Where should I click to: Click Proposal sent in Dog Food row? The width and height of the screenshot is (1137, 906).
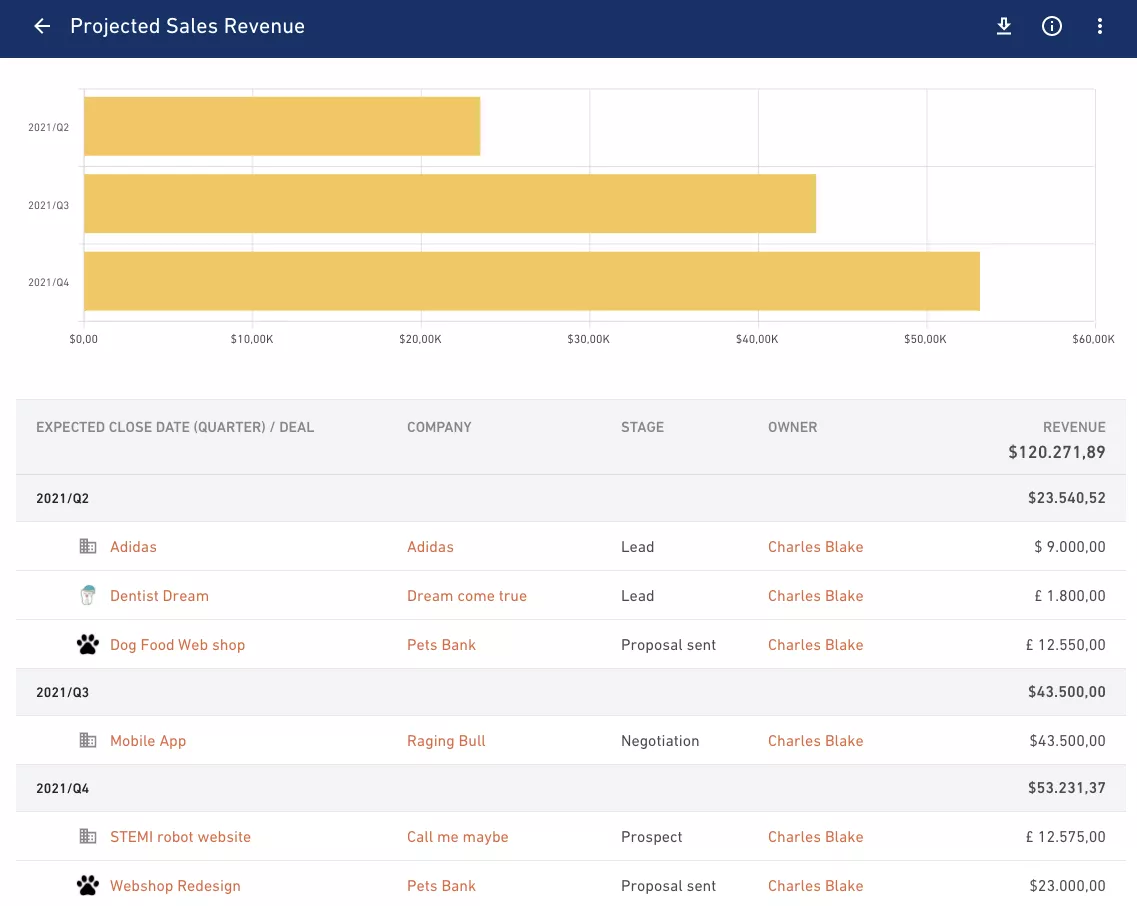click(668, 645)
